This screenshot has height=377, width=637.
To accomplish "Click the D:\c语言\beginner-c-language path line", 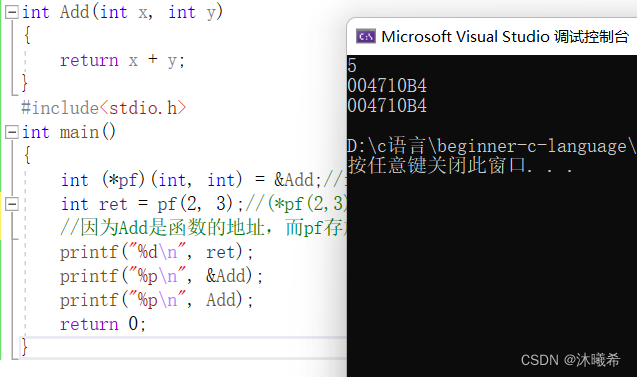I will point(492,146).
